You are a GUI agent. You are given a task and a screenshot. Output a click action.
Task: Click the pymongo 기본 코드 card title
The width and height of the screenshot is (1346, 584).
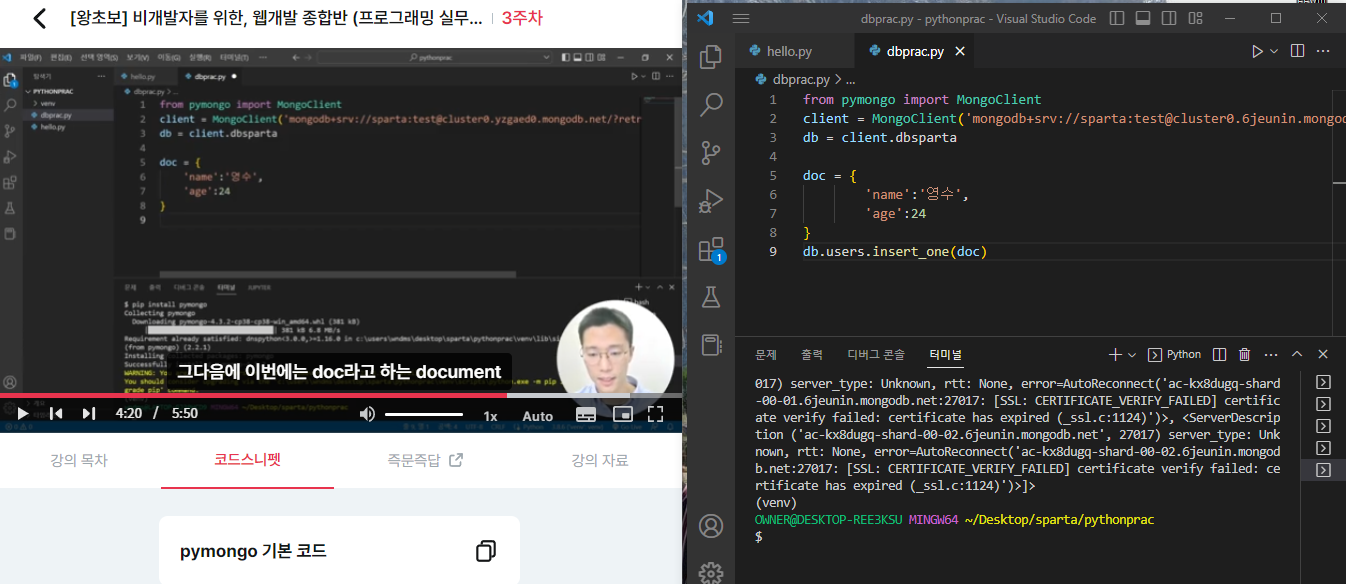pos(253,551)
